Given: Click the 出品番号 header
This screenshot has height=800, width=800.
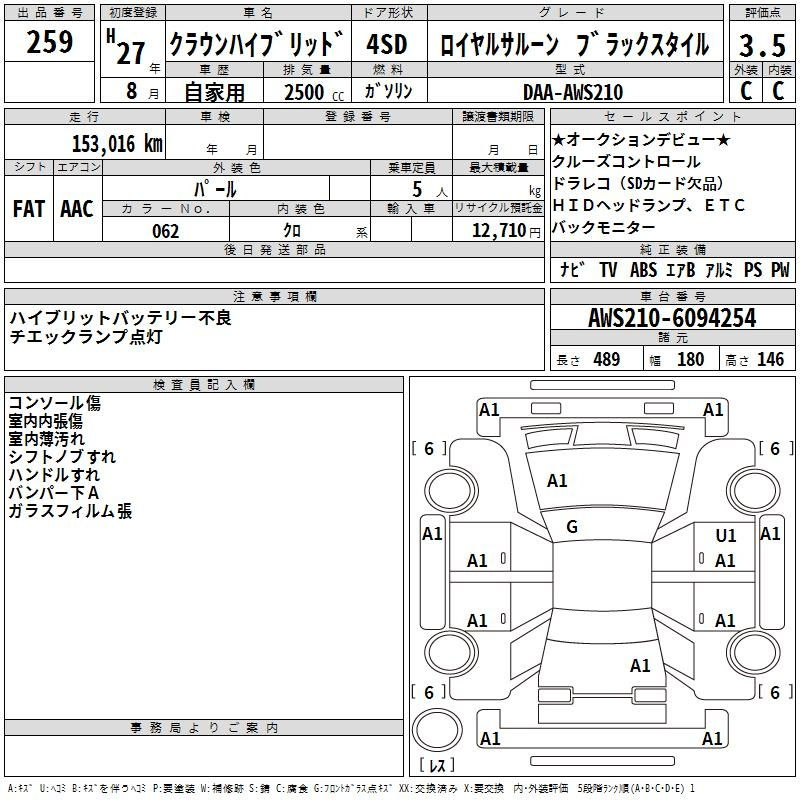Looking at the screenshot, I should 49,13.
